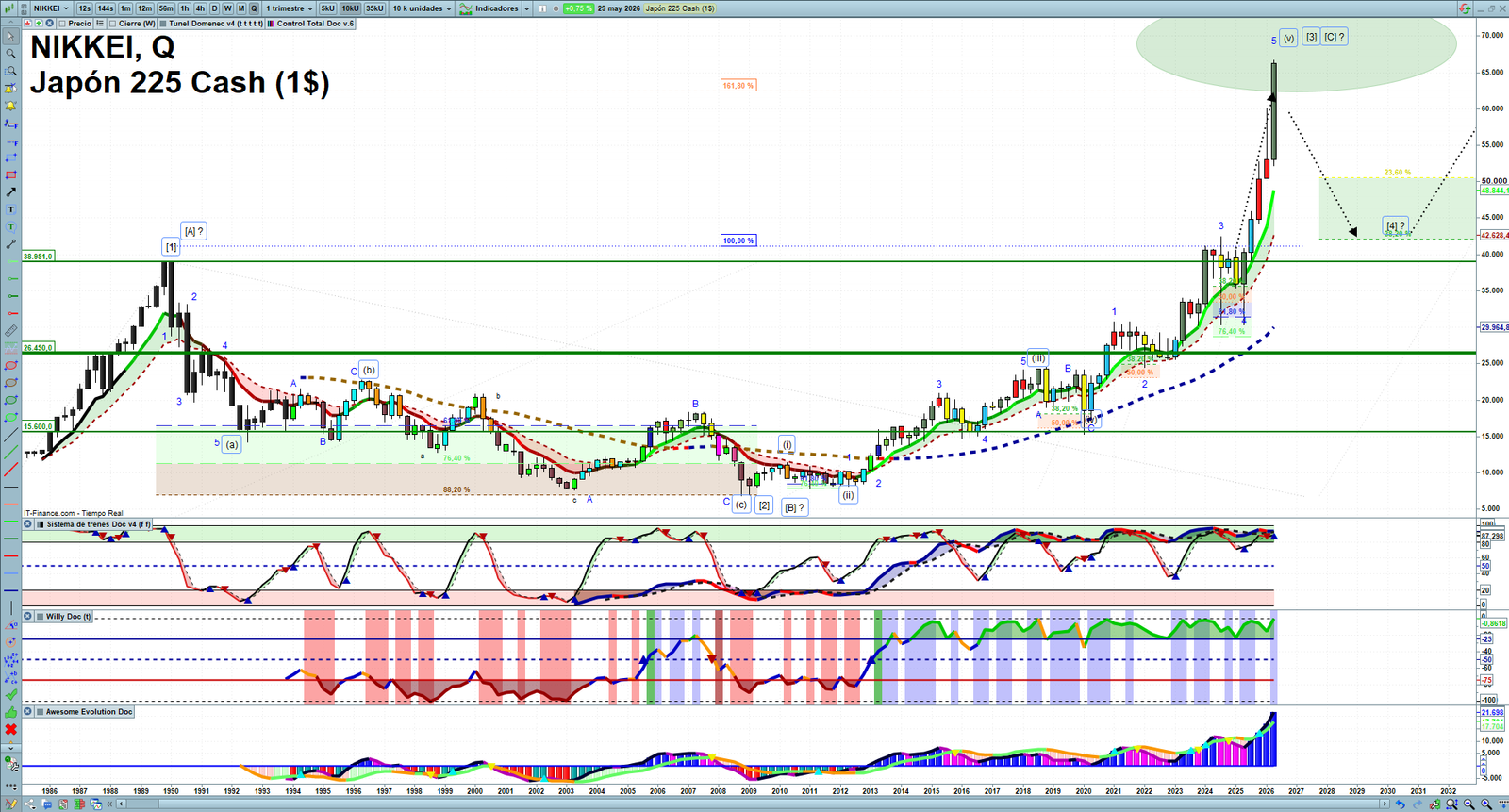Image resolution: width=1509 pixels, height=812 pixels.
Task: Open the 1 trimestre timeframe dropdown
Action: coord(290,8)
